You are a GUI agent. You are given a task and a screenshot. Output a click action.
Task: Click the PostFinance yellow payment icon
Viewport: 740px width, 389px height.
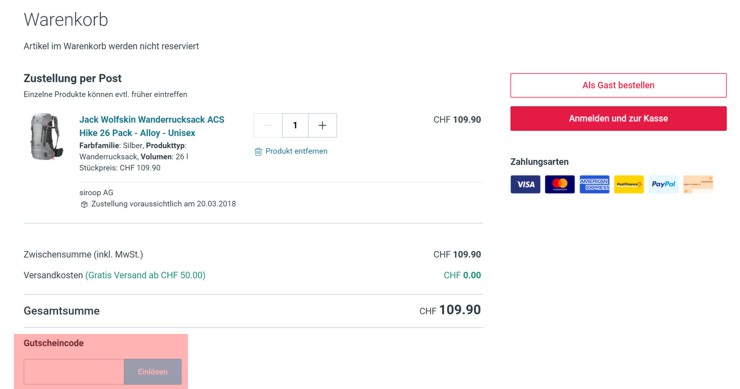click(629, 185)
